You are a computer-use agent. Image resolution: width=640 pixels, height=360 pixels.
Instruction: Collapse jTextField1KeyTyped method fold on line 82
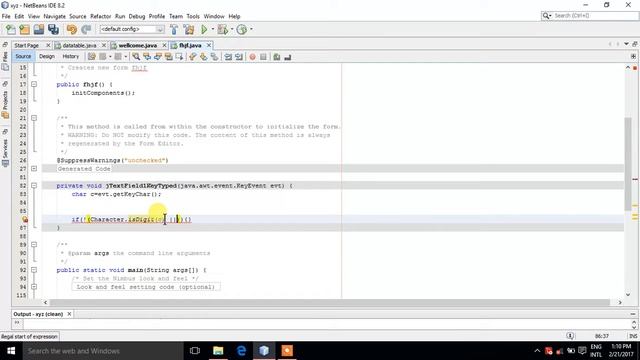coord(34,186)
